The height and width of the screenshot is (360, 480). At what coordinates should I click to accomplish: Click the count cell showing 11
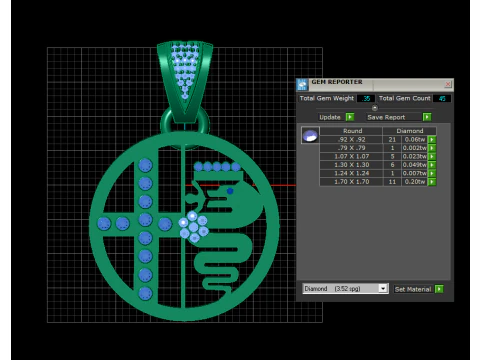(x=392, y=182)
